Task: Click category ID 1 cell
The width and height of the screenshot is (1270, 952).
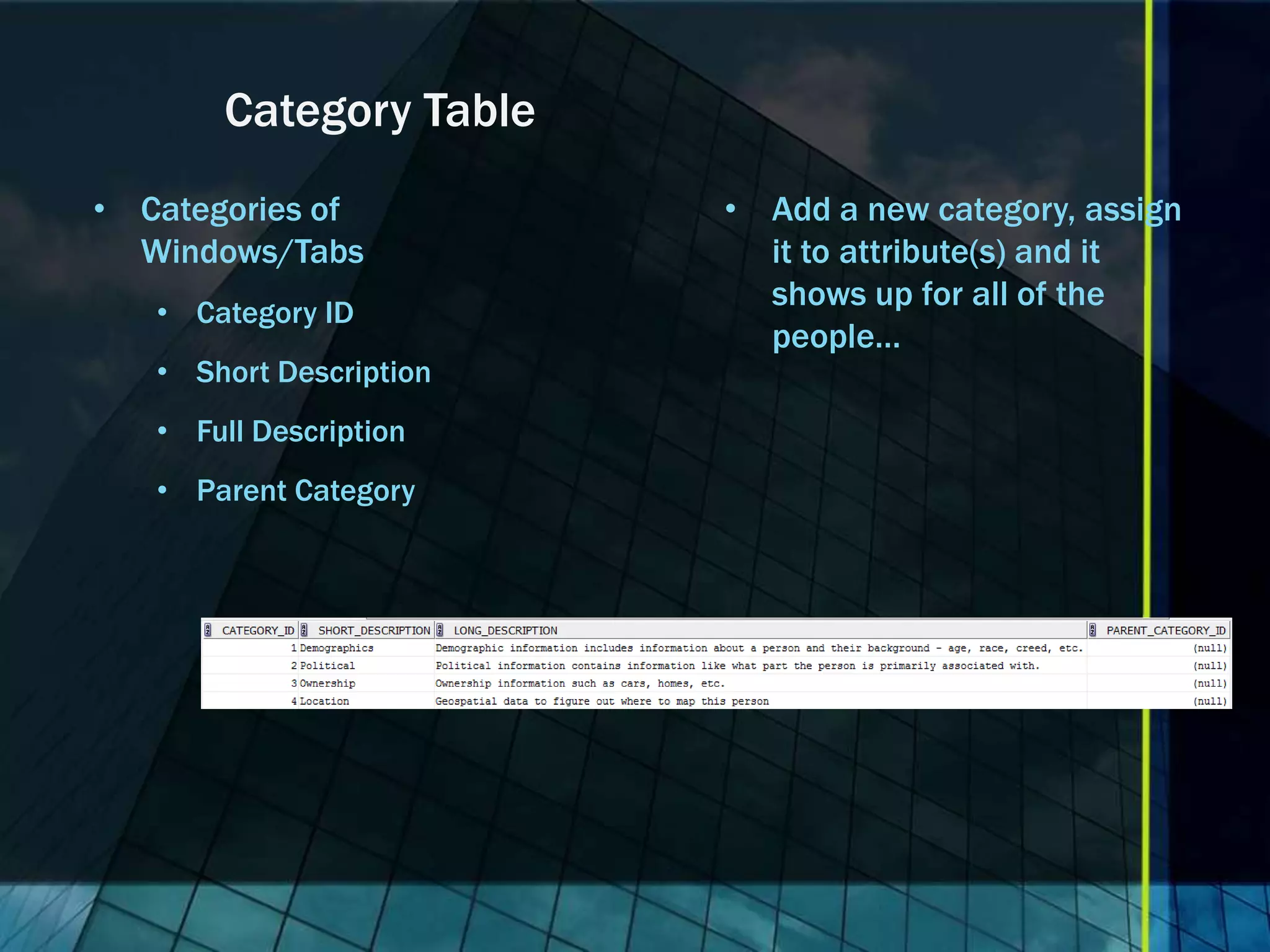Action: click(250, 648)
